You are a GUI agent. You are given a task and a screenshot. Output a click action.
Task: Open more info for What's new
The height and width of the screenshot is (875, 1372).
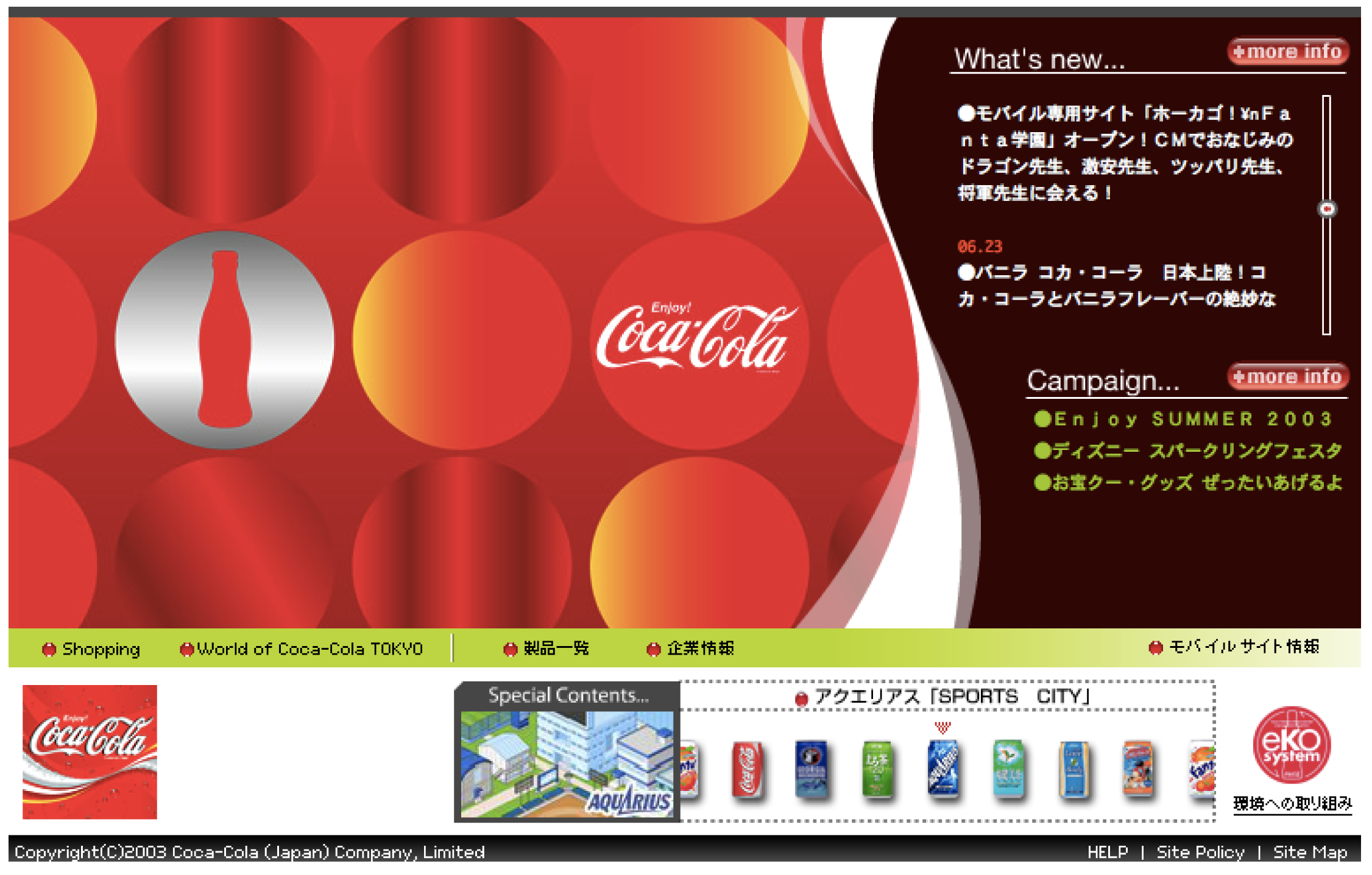(x=1287, y=52)
